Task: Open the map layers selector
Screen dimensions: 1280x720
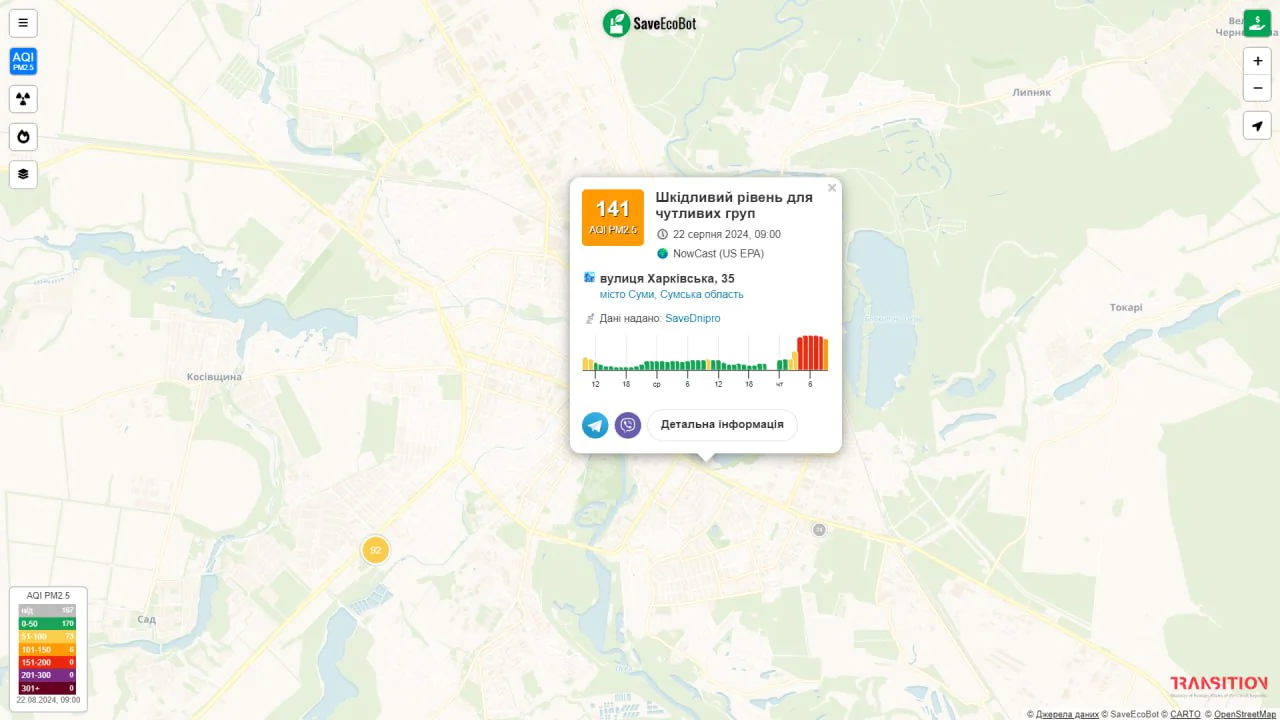Action: (x=23, y=174)
